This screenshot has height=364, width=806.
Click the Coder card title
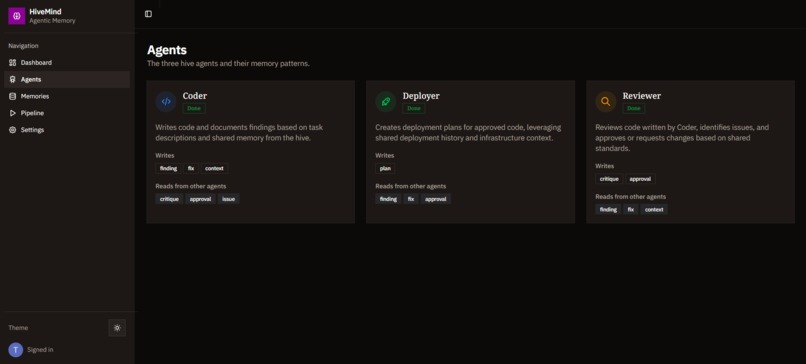[195, 96]
